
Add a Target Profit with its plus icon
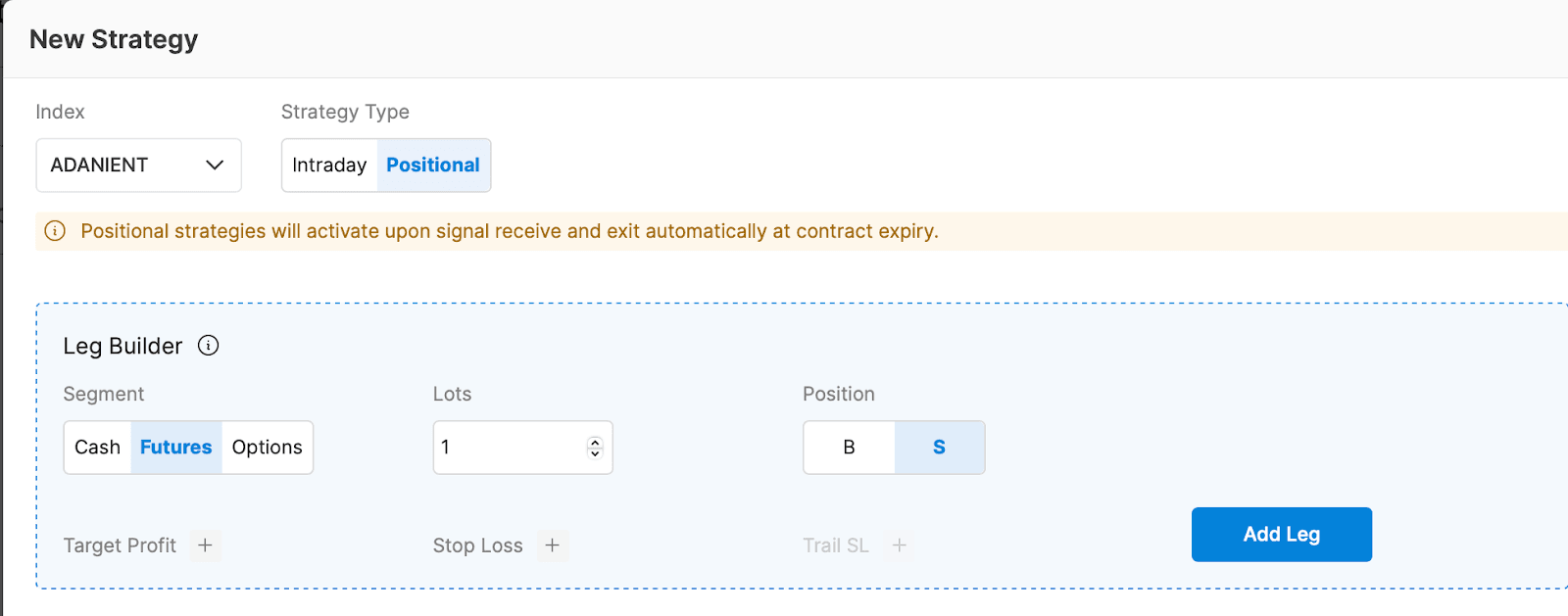205,545
